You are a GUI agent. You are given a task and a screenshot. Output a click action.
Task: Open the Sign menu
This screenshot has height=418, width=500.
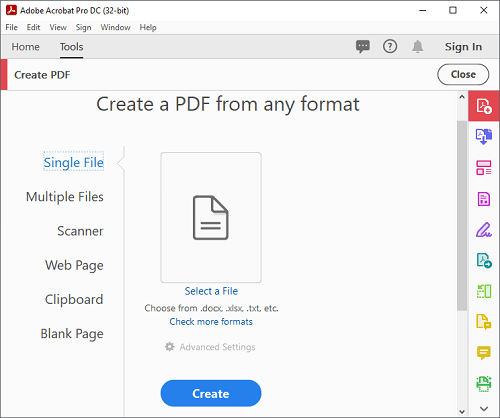point(83,27)
